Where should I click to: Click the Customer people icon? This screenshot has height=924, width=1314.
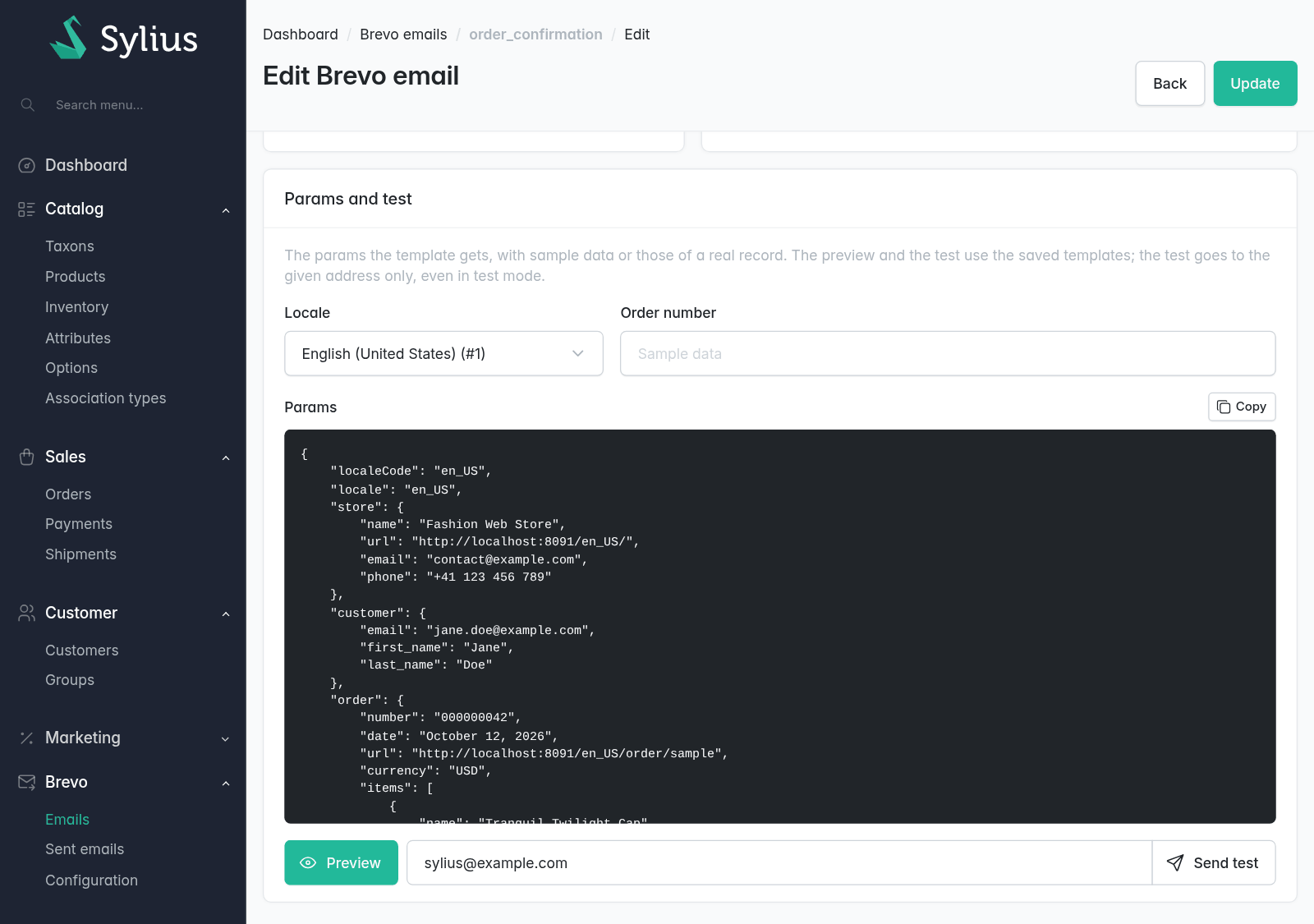(x=26, y=614)
